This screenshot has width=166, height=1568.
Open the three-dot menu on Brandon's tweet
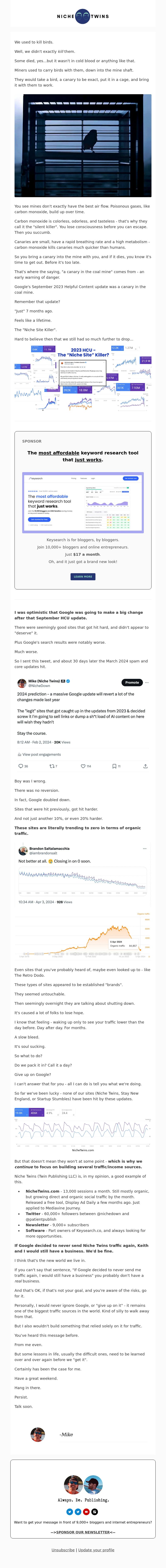click(144, 849)
